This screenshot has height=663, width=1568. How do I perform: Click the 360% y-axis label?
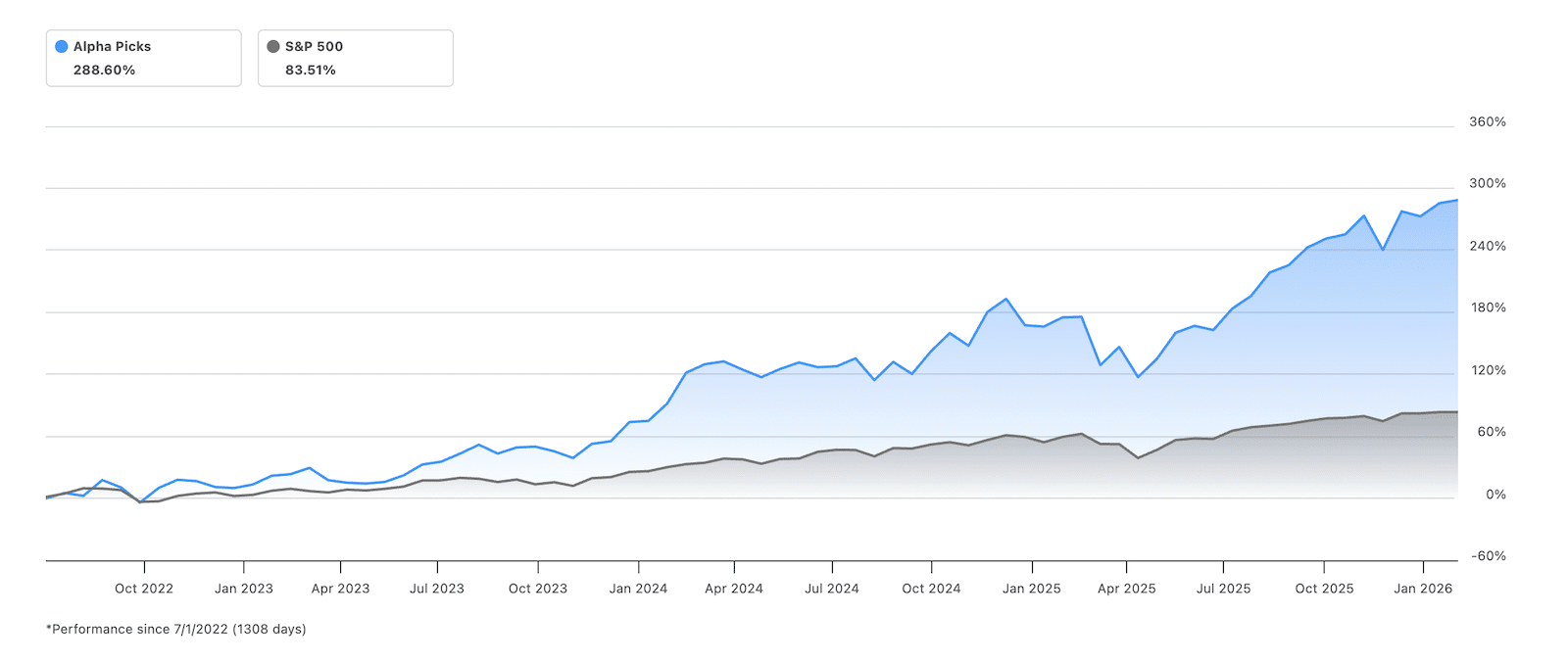click(x=1487, y=121)
